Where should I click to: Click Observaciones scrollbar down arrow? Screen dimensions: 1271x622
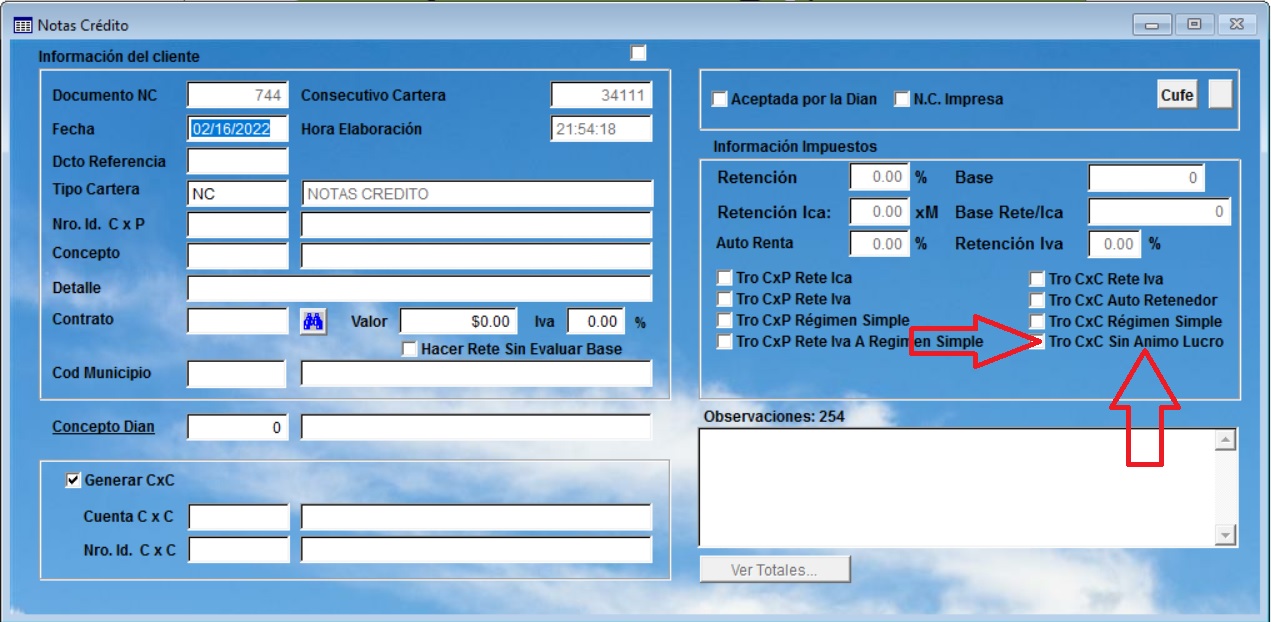tap(1225, 536)
